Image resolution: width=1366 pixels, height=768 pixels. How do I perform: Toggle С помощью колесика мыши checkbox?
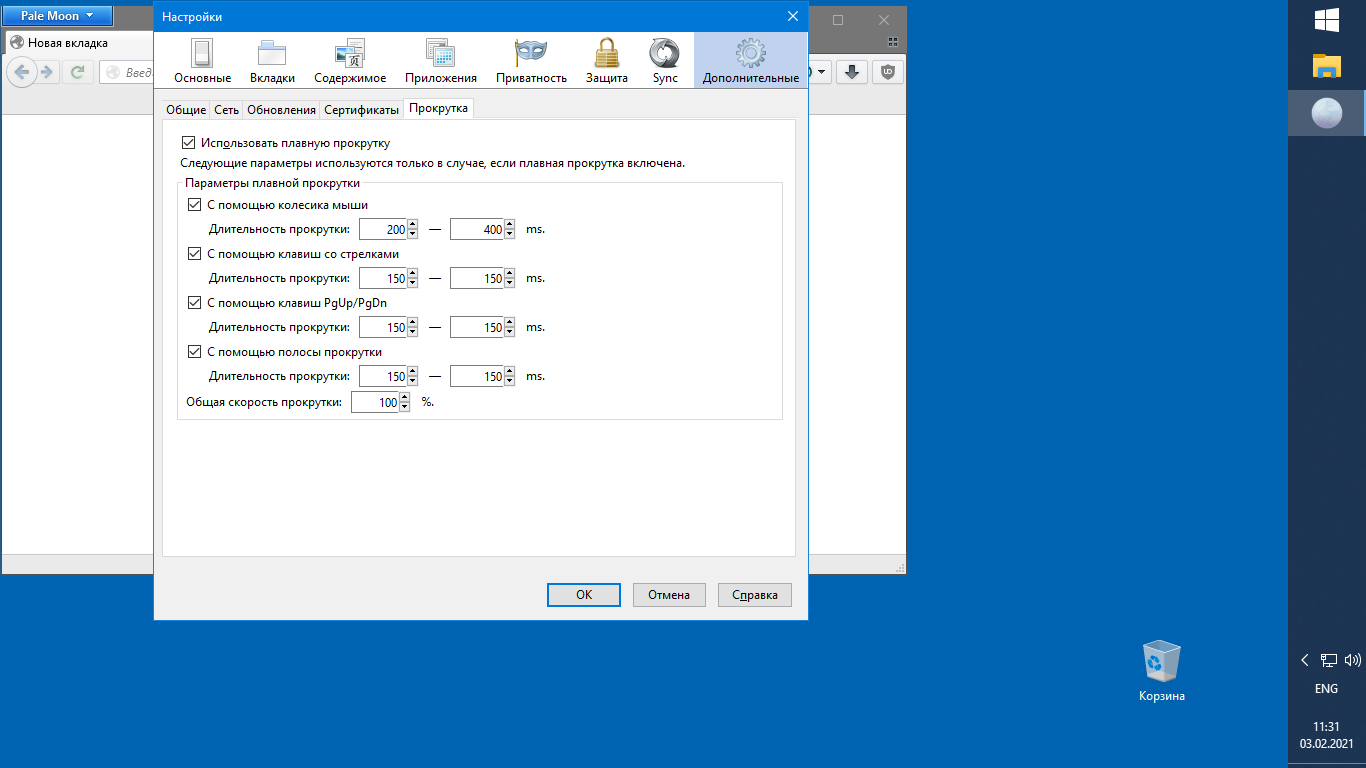195,205
